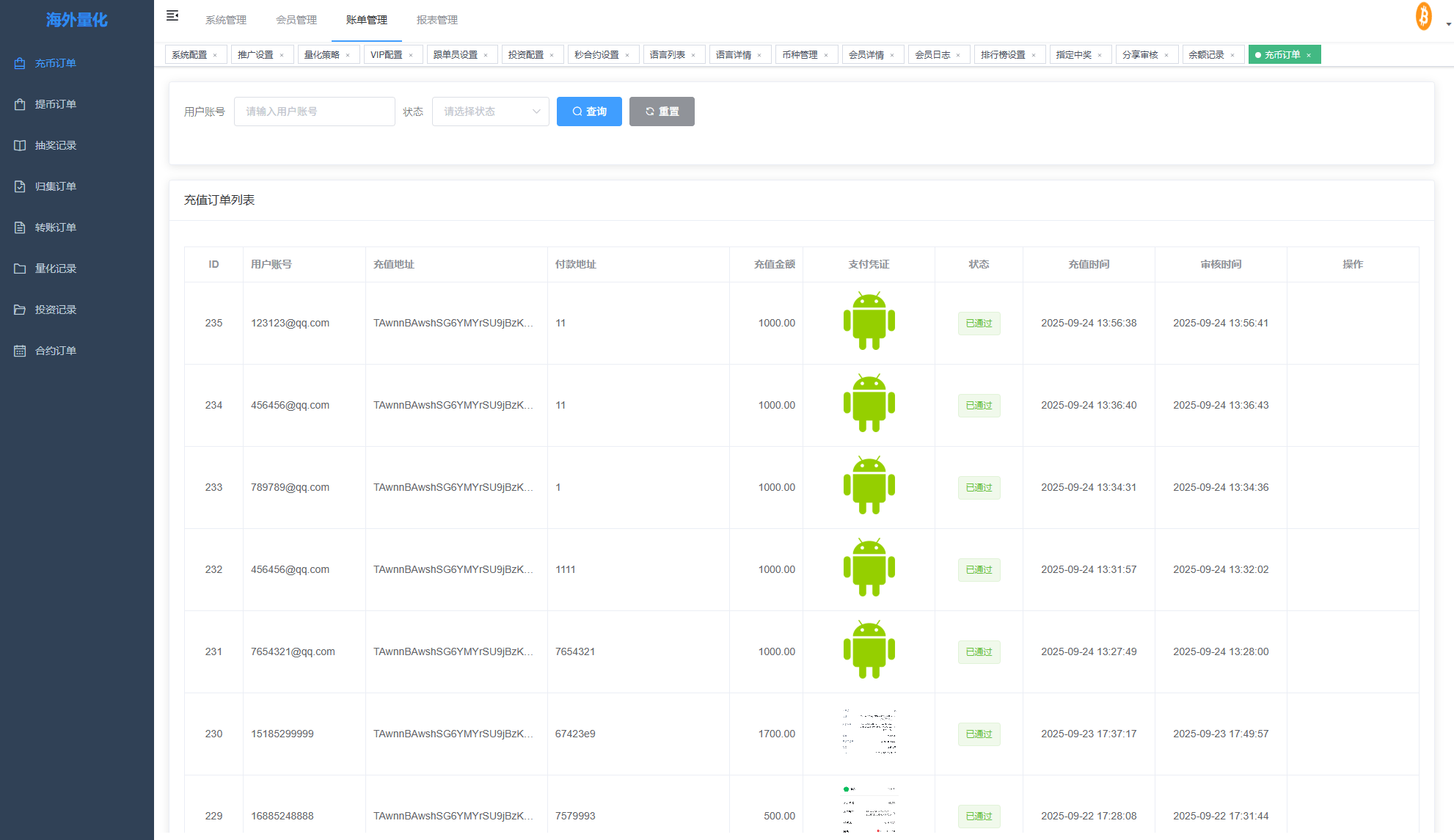
Task: Open 转账订单 in the sidebar
Action: tap(55, 227)
